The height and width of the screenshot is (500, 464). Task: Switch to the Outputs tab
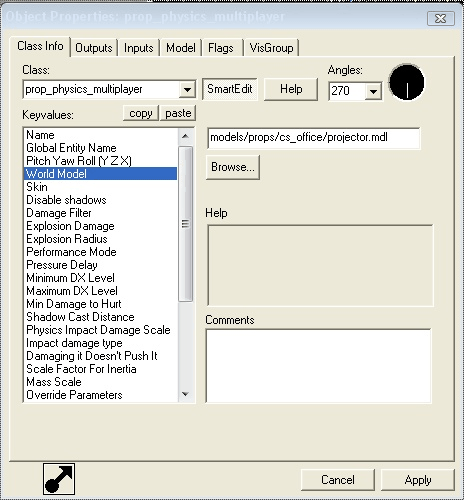[94, 48]
